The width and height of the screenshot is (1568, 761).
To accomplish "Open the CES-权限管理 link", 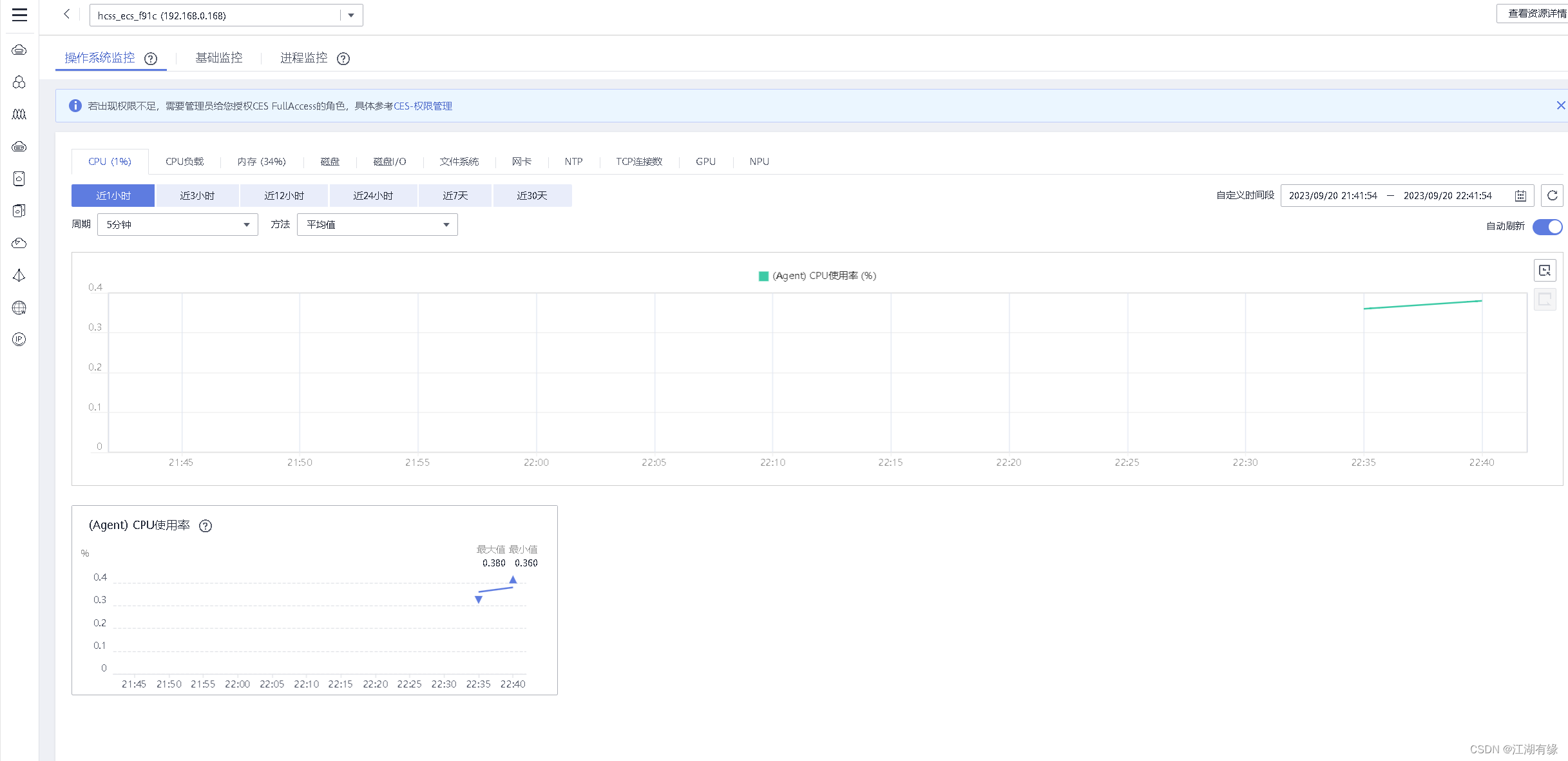I will [423, 106].
